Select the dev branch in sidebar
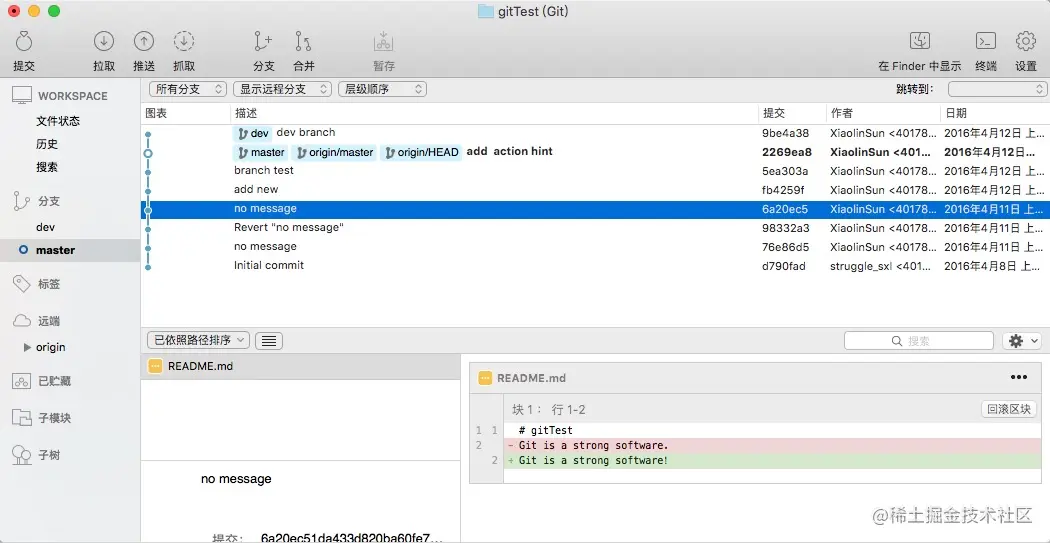 pos(46,227)
